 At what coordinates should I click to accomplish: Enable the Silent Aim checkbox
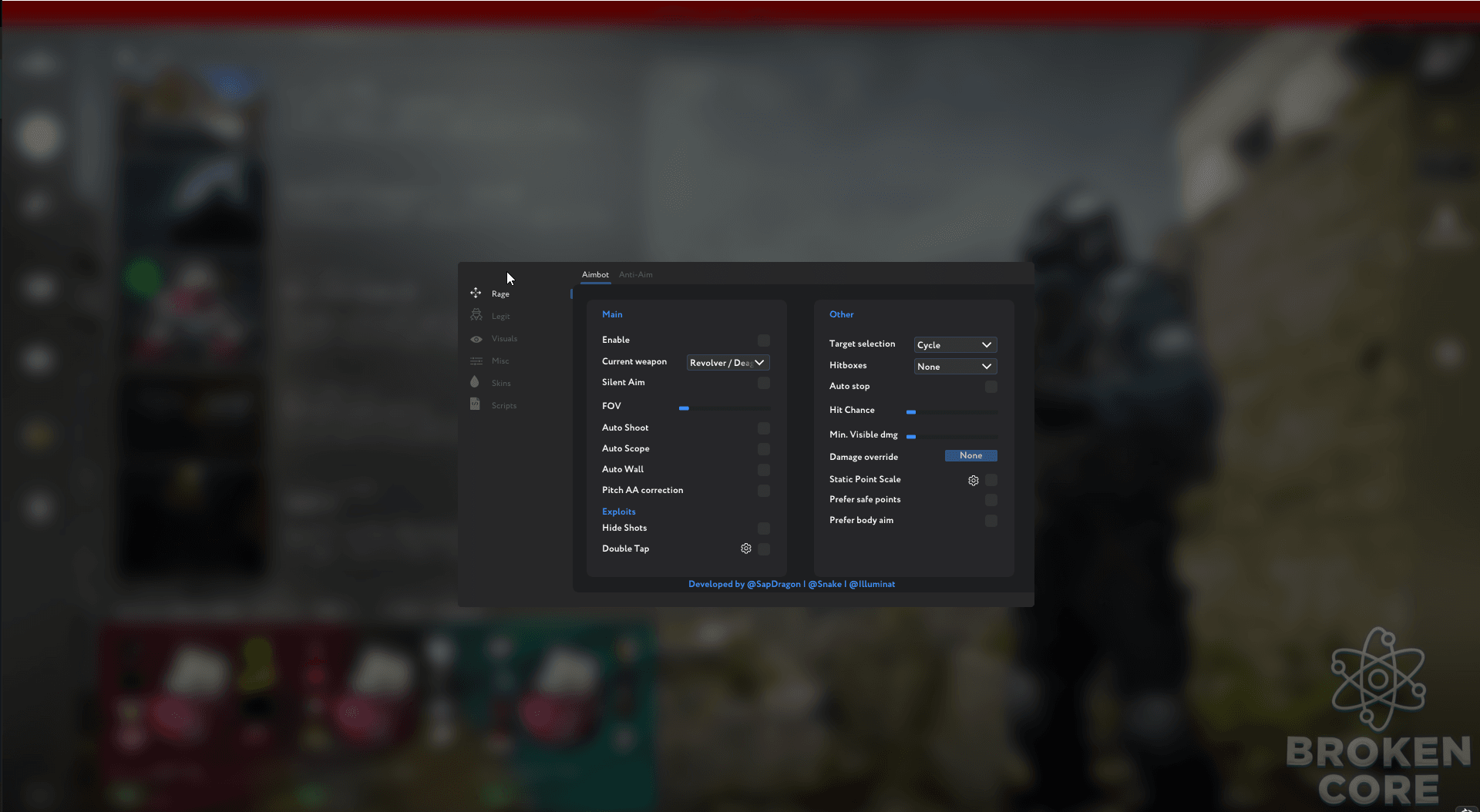[763, 383]
